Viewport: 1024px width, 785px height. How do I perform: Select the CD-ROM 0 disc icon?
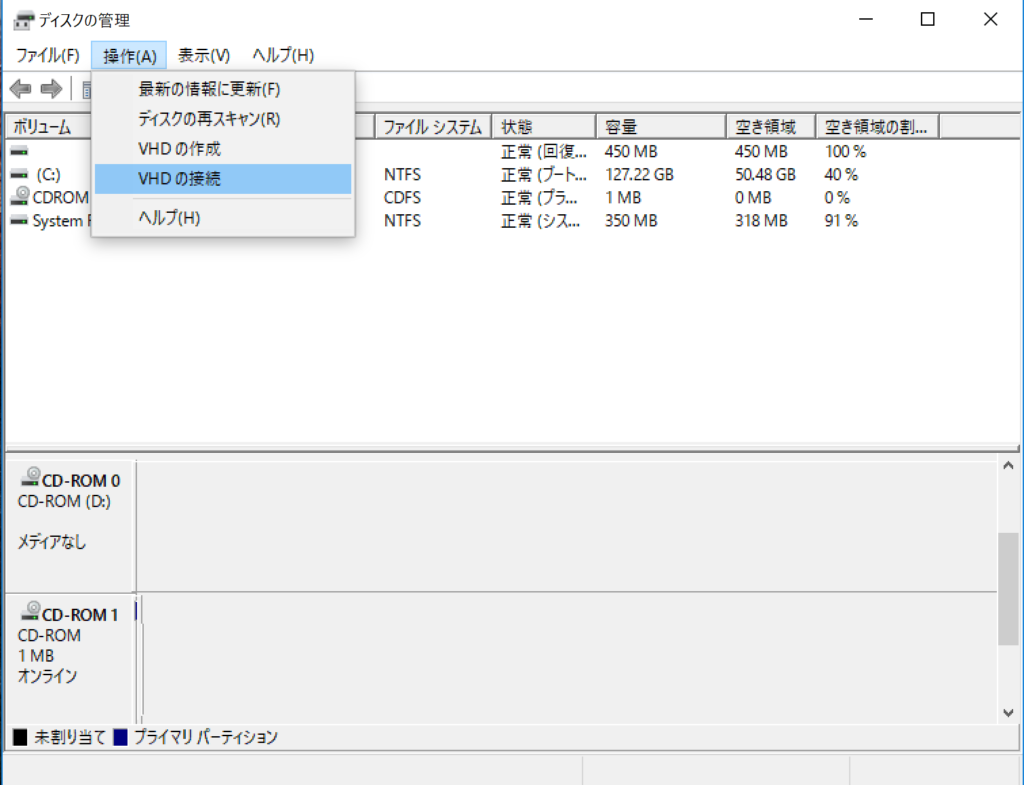(x=30, y=477)
